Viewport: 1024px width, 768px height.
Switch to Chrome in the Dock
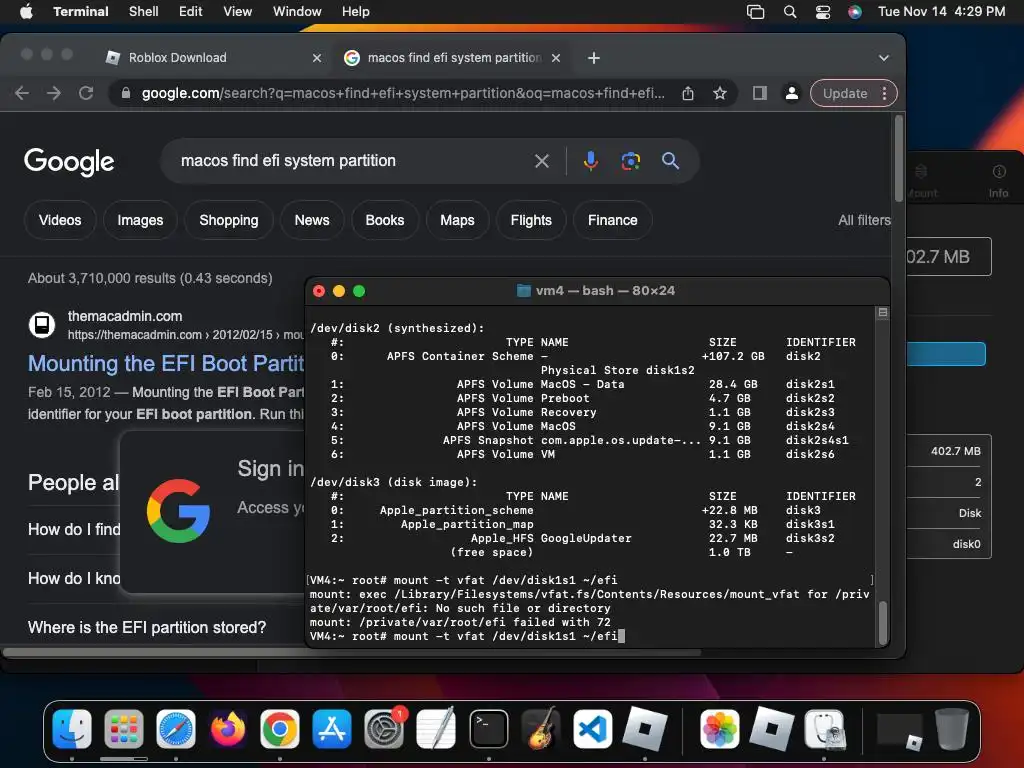pos(280,728)
